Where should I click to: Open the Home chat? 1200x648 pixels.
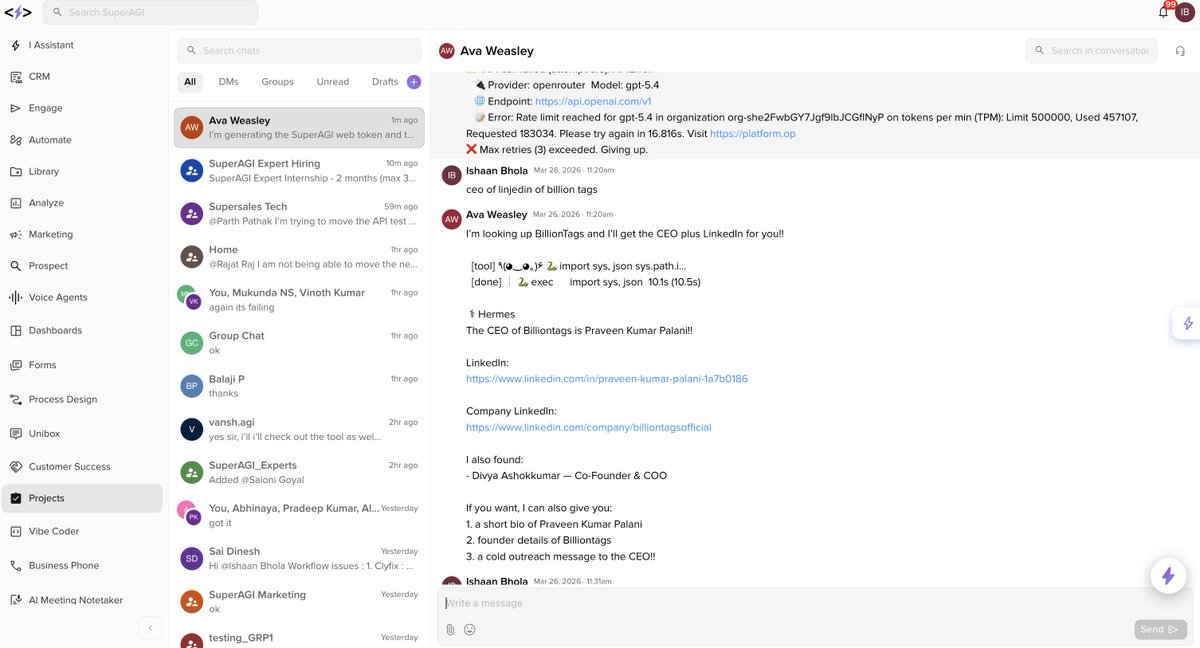coord(299,256)
